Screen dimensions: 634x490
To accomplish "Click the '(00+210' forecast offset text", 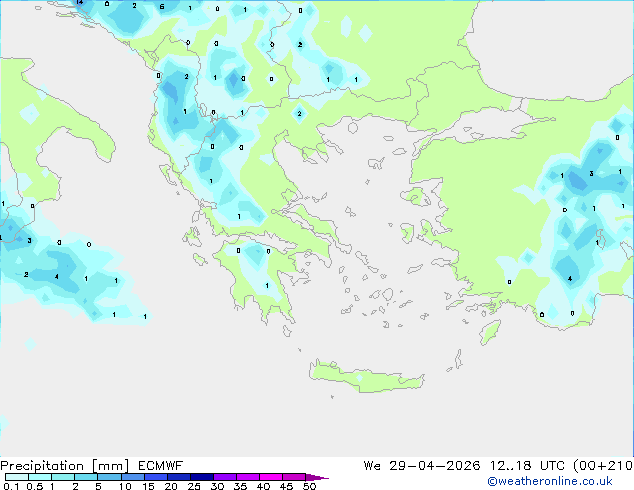I will (x=603, y=466).
